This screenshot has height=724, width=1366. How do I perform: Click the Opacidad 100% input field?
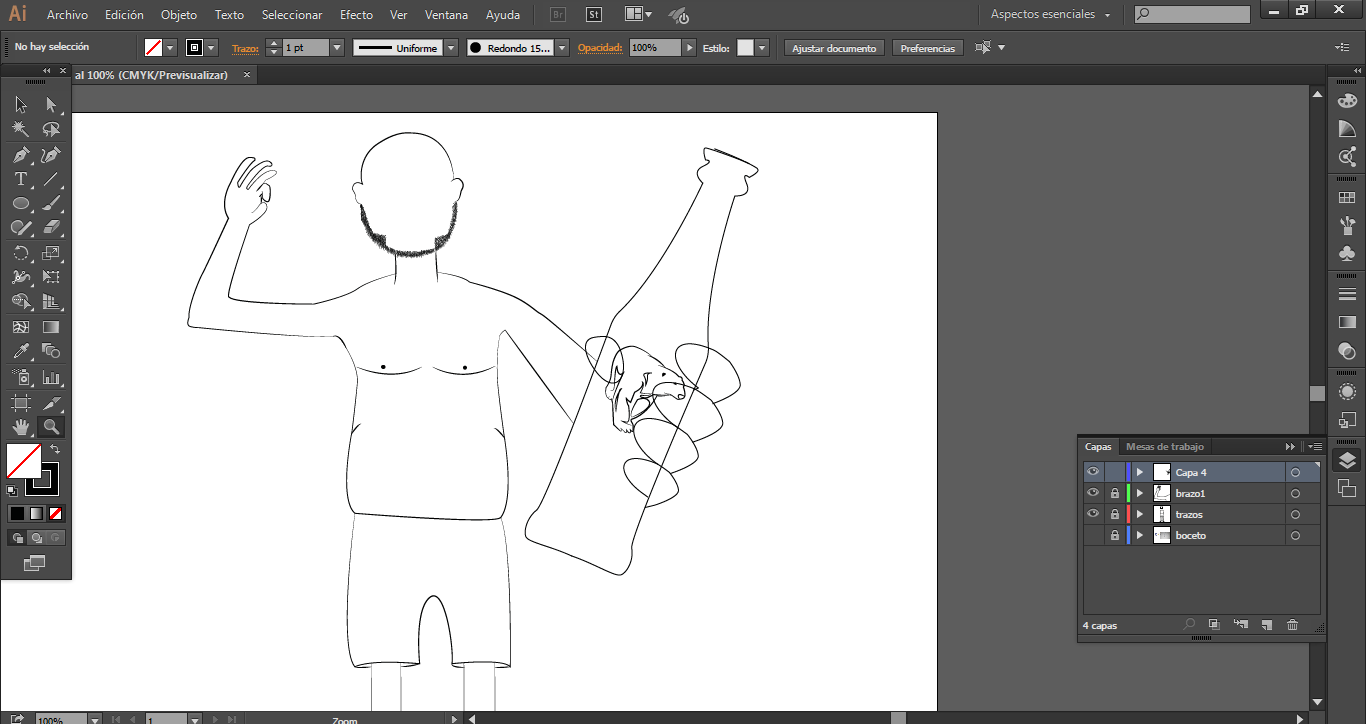[655, 48]
